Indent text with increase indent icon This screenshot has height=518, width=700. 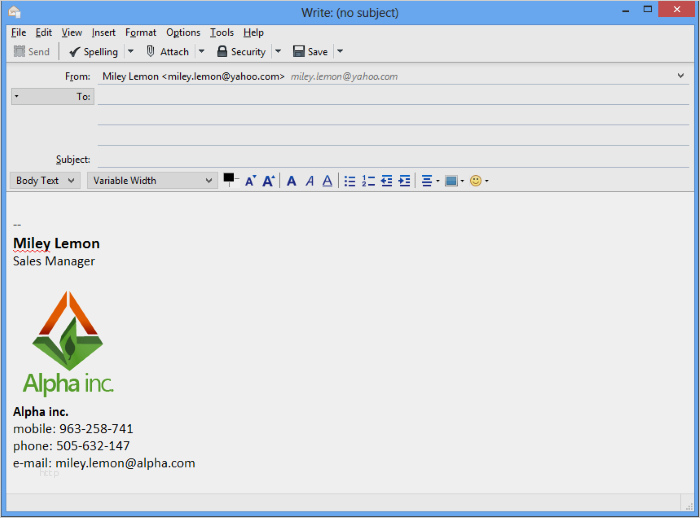[x=404, y=181]
